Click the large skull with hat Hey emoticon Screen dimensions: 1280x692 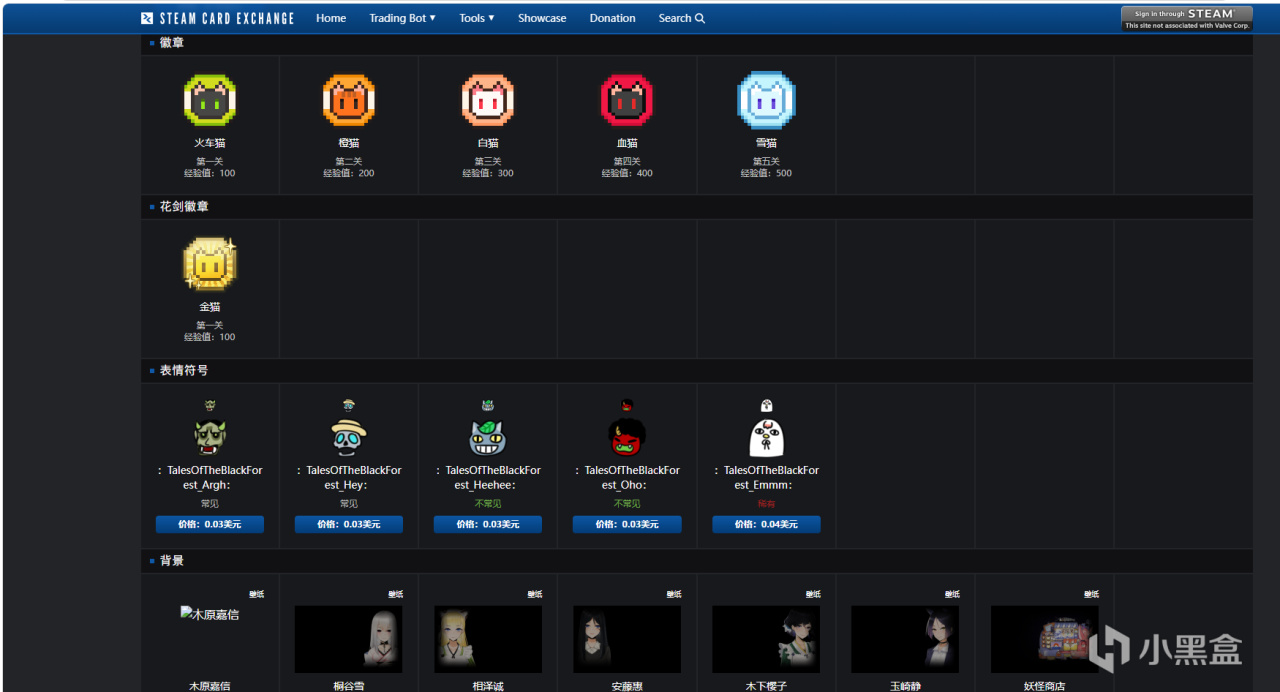point(348,438)
